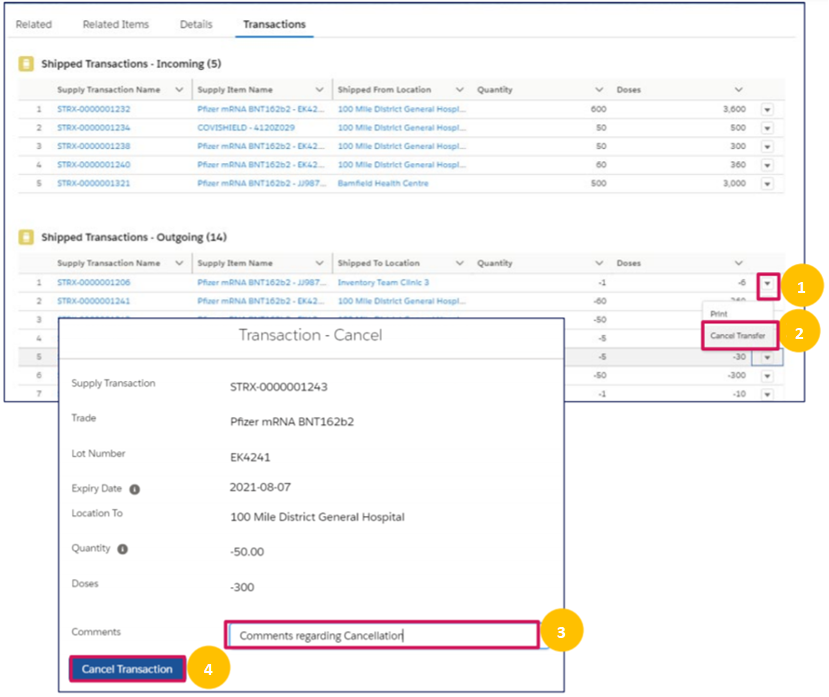The height and width of the screenshot is (697, 829).
Task: Open COVISHIELD - 4120Z029 supply item
Action: tap(246, 127)
